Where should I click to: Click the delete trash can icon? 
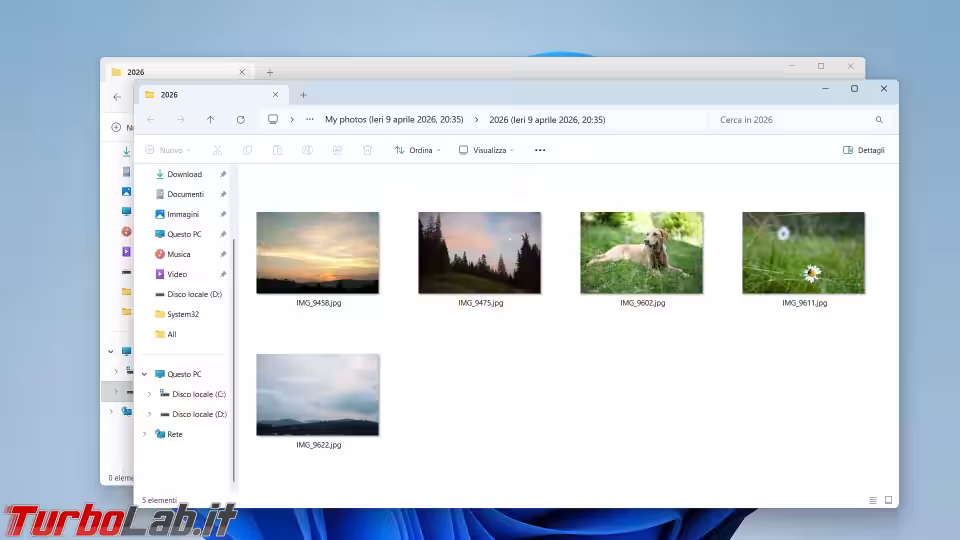[x=367, y=150]
